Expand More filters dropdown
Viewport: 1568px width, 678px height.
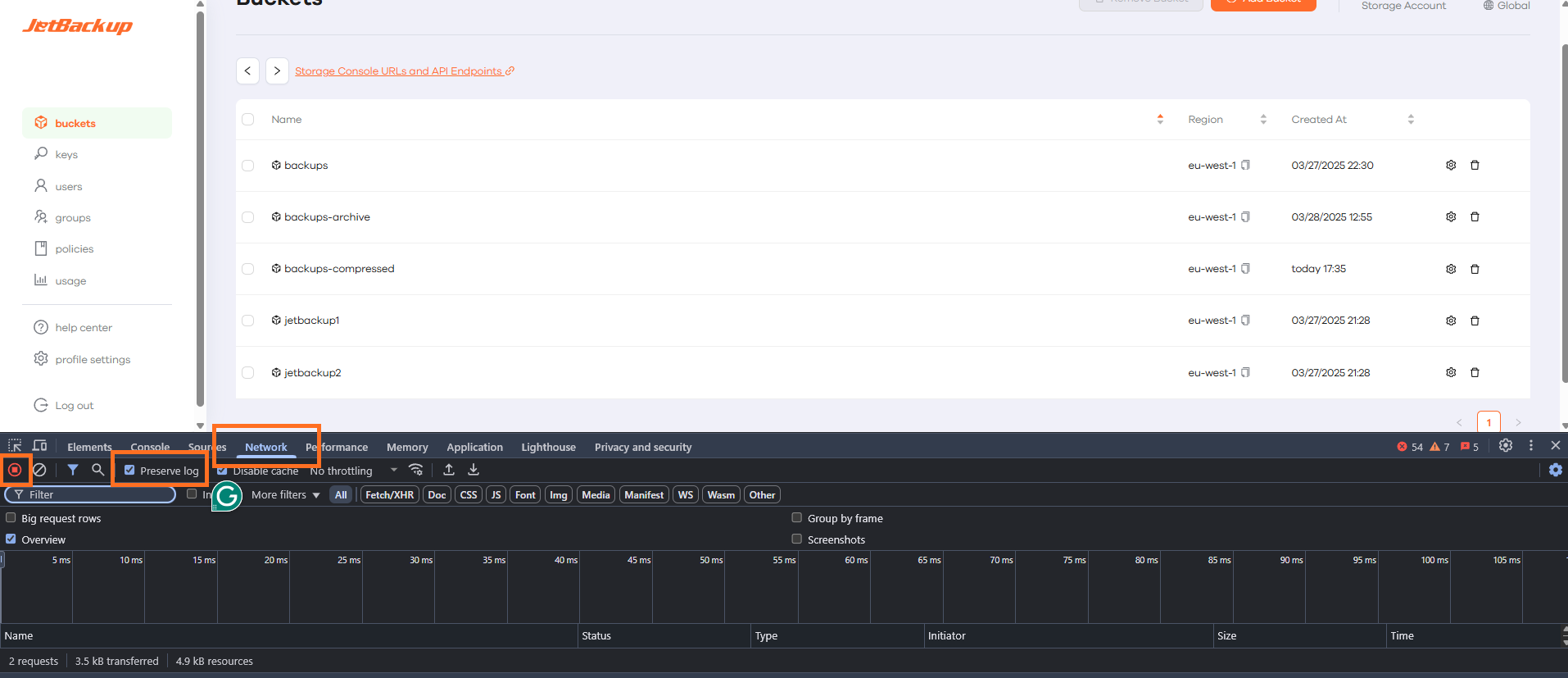(285, 494)
